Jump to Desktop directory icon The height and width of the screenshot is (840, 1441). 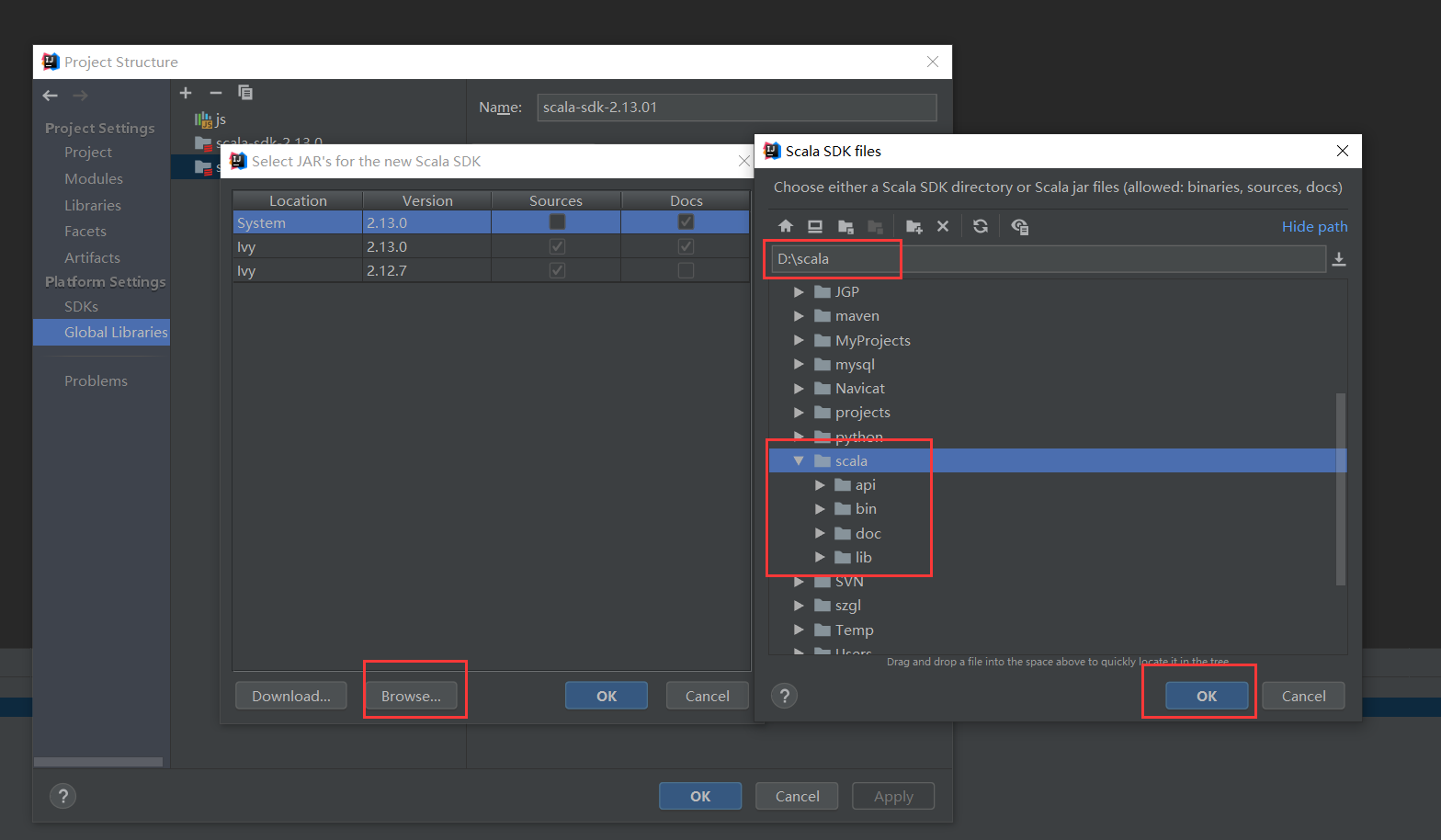(x=814, y=226)
